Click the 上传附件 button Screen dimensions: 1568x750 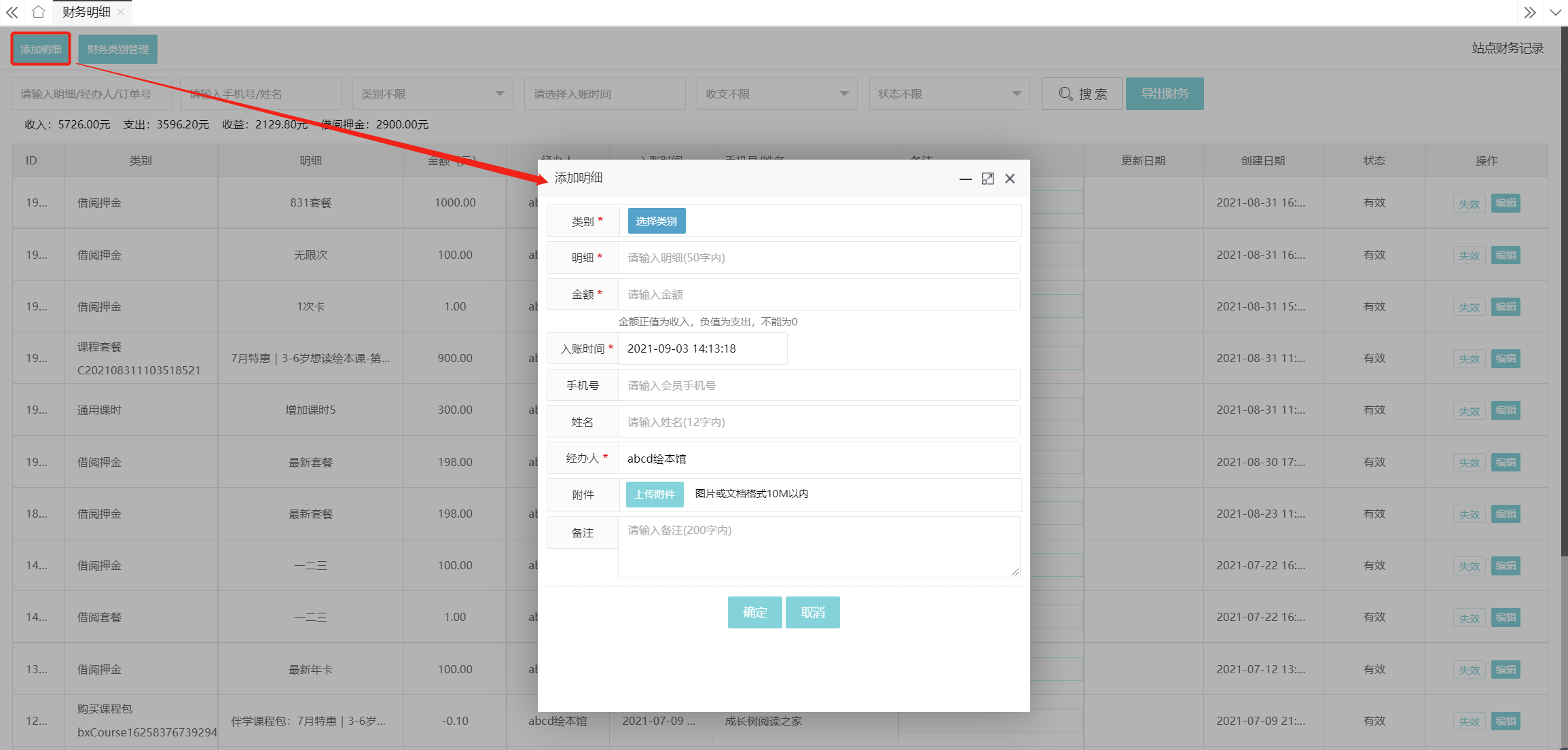coord(655,495)
